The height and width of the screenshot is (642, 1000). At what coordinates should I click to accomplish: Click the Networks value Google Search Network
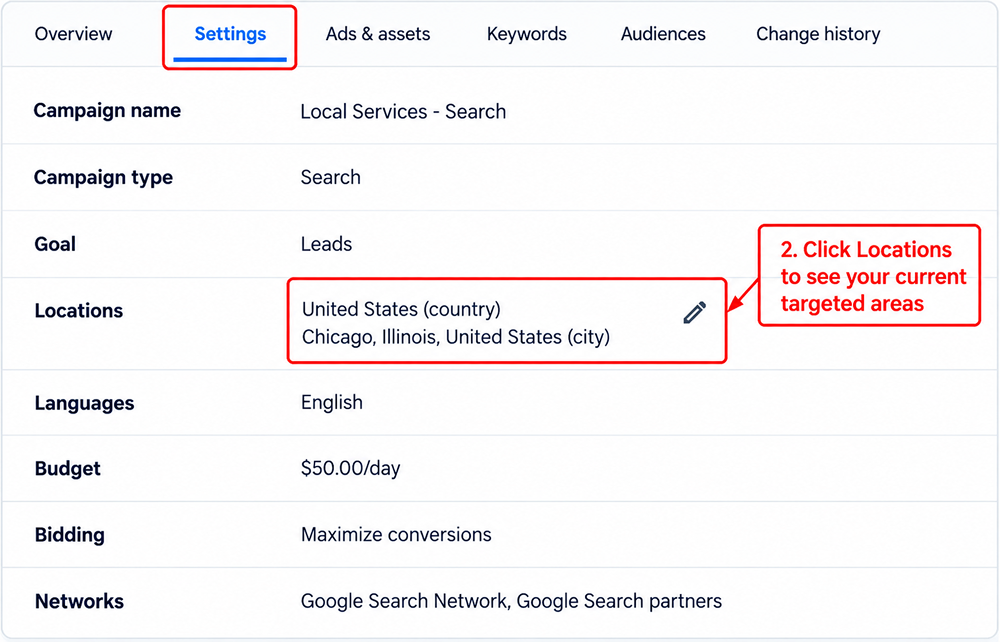pyautogui.click(x=404, y=601)
